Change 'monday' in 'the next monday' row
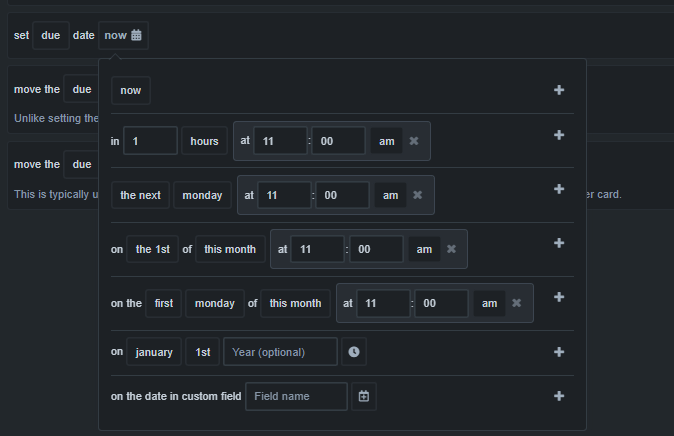Screen dimensions: 674x436 point(202,195)
